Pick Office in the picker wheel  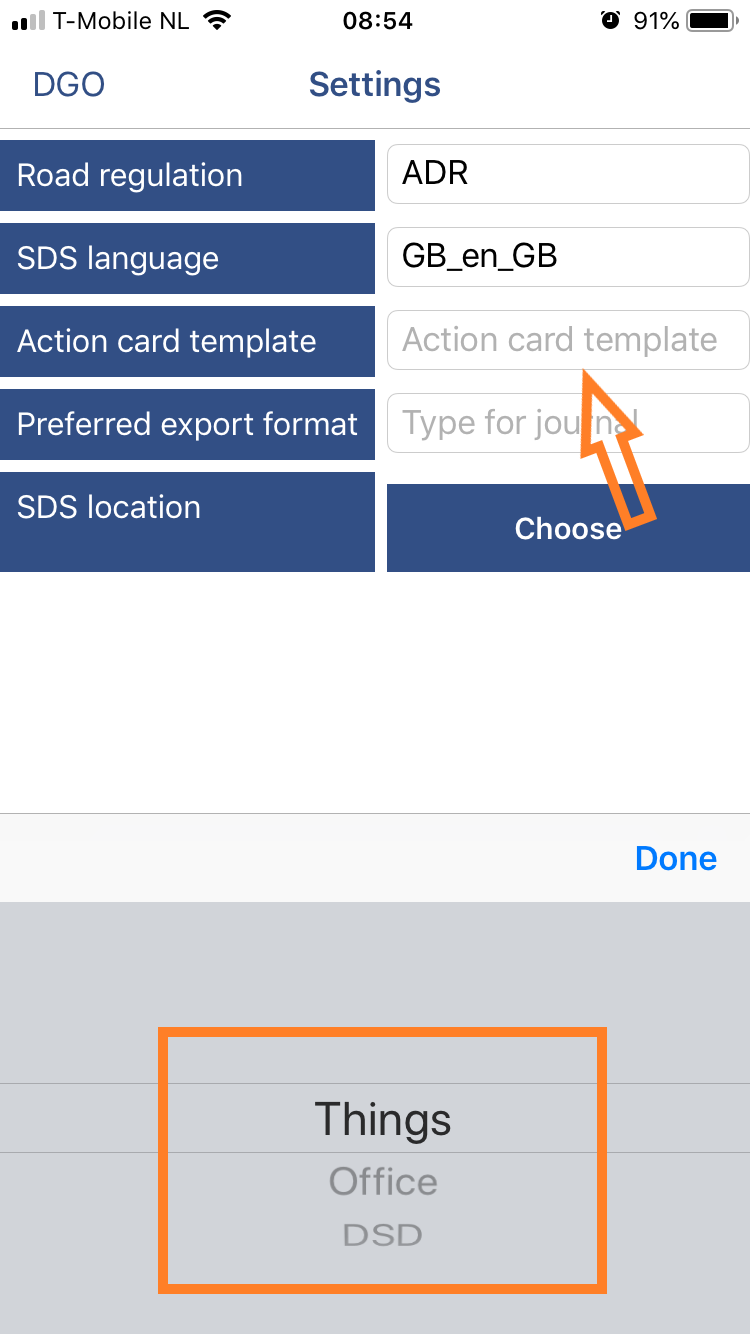pos(383,1182)
